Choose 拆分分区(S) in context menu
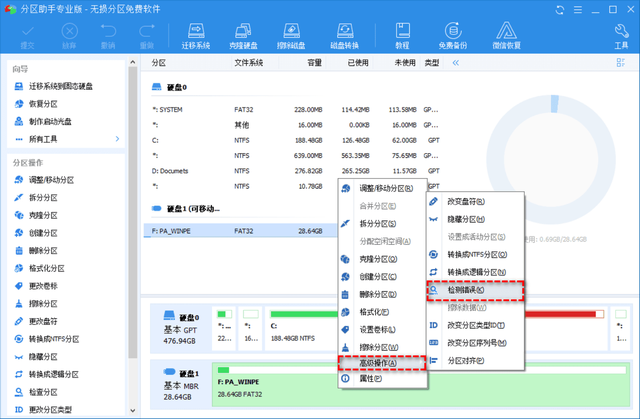This screenshot has width=640, height=419. [x=382, y=224]
